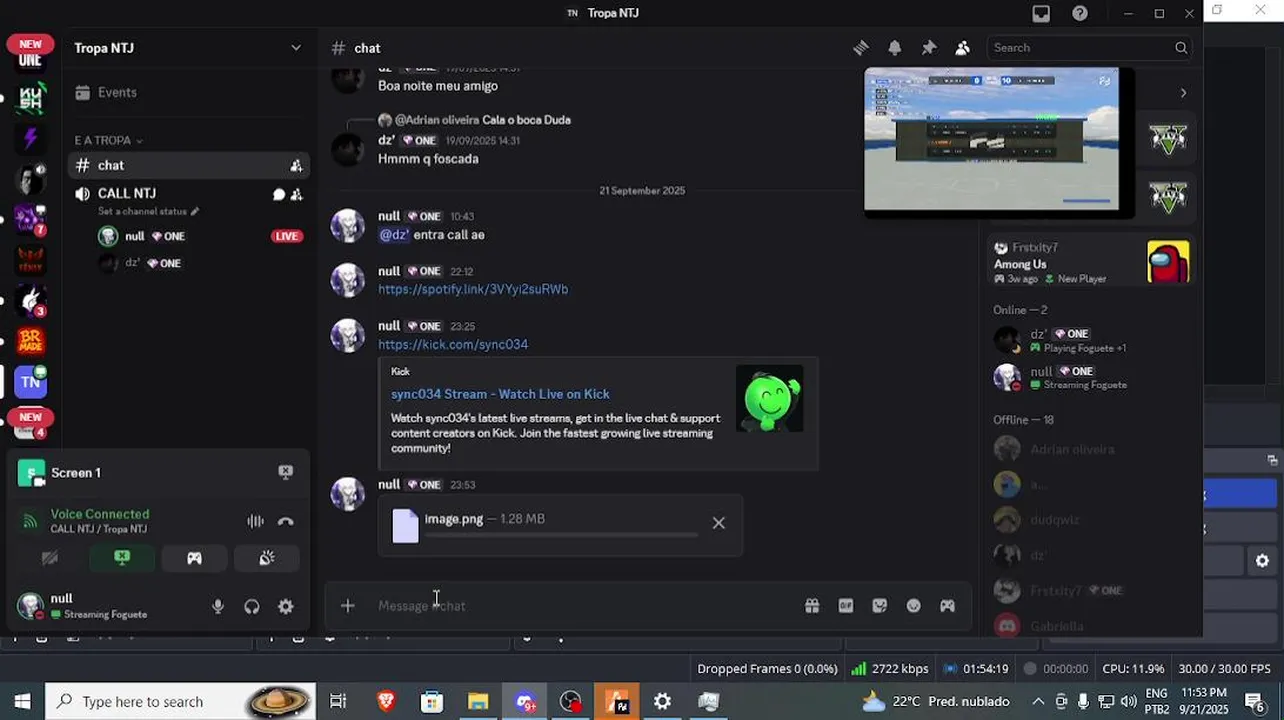Open the gift Nitro icon
The height and width of the screenshot is (720, 1284).
(812, 606)
